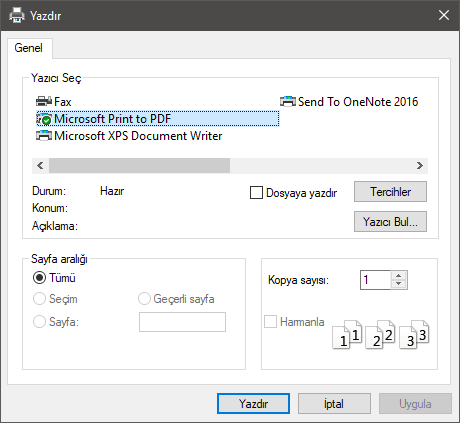Choose the Microsoft Print to PDF printer icon
The width and height of the screenshot is (460, 423).
pos(44,119)
